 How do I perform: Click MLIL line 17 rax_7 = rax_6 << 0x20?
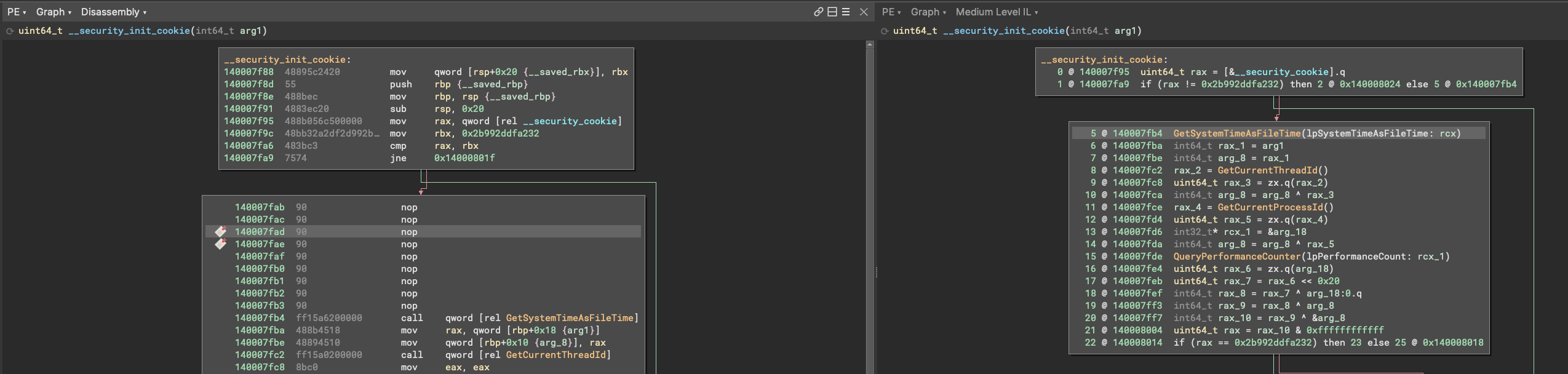tap(1256, 281)
